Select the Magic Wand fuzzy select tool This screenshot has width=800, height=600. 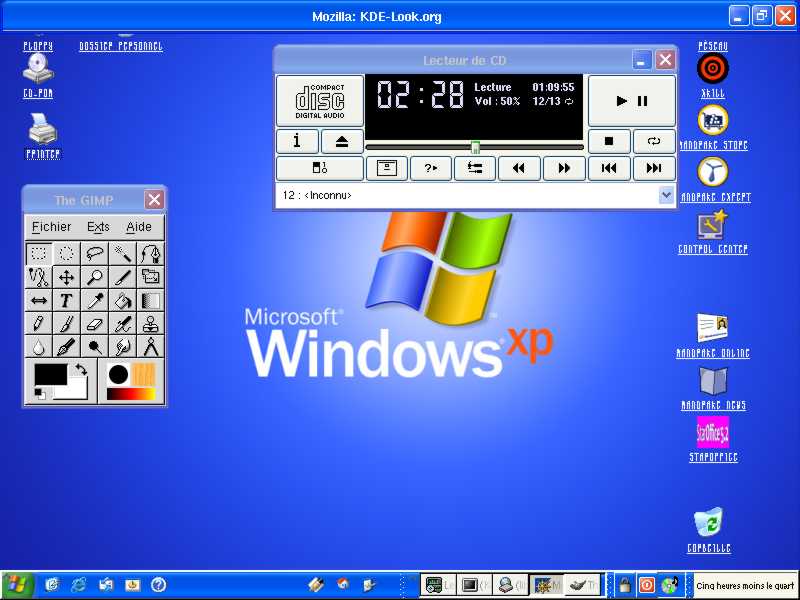(x=122, y=254)
